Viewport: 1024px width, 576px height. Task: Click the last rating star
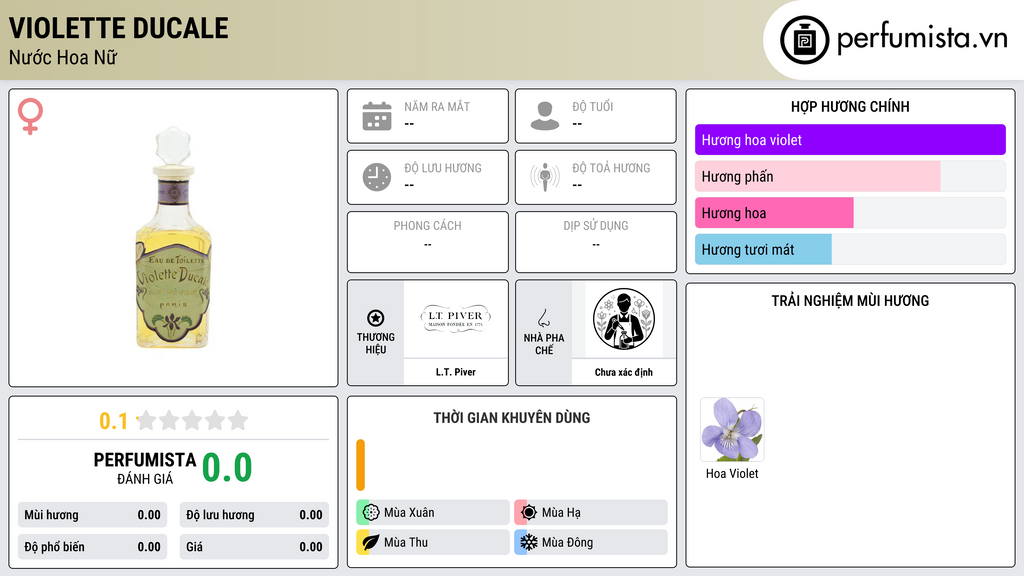tap(238, 420)
